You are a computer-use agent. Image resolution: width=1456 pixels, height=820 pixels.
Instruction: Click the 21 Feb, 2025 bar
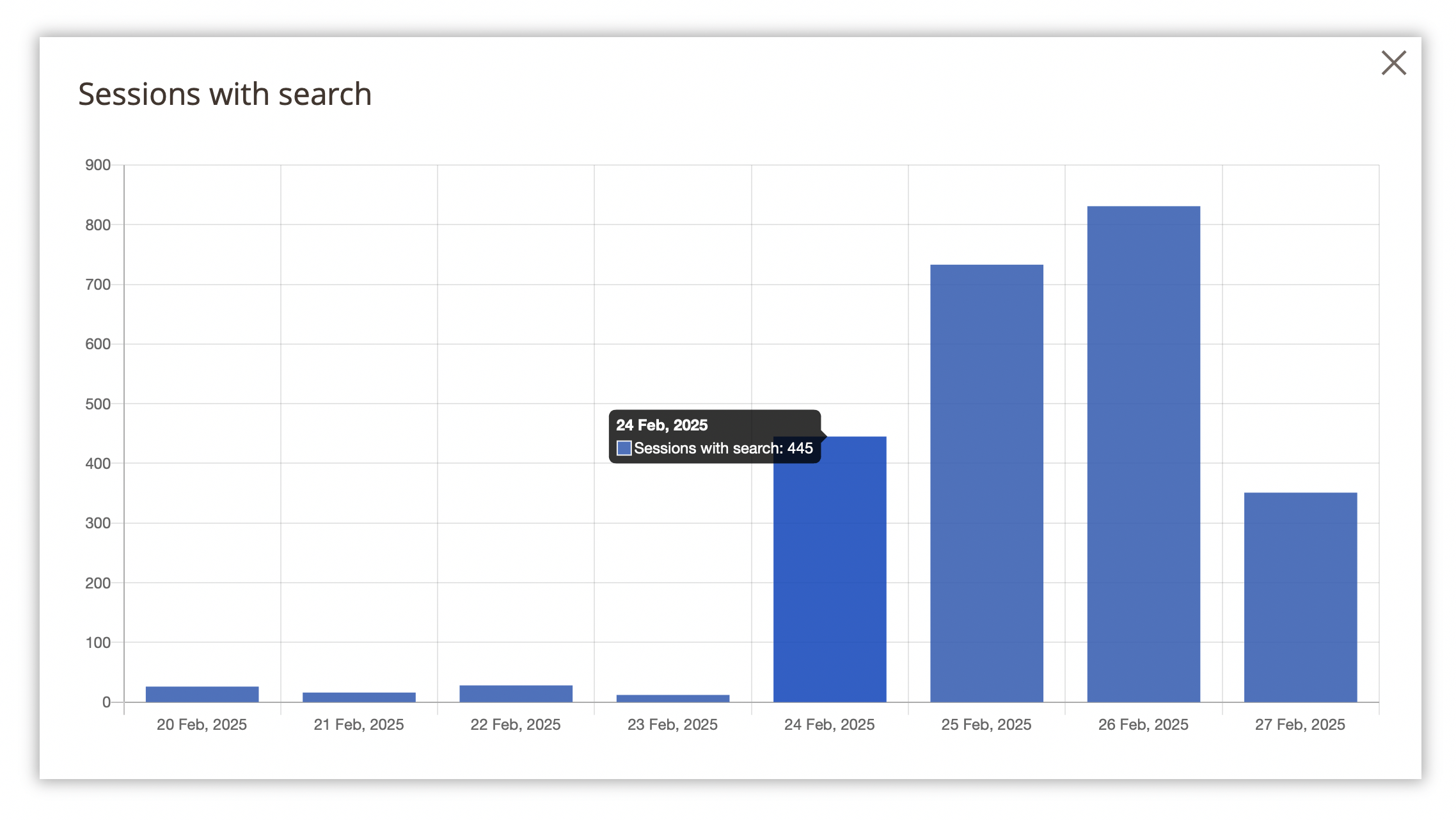(359, 697)
